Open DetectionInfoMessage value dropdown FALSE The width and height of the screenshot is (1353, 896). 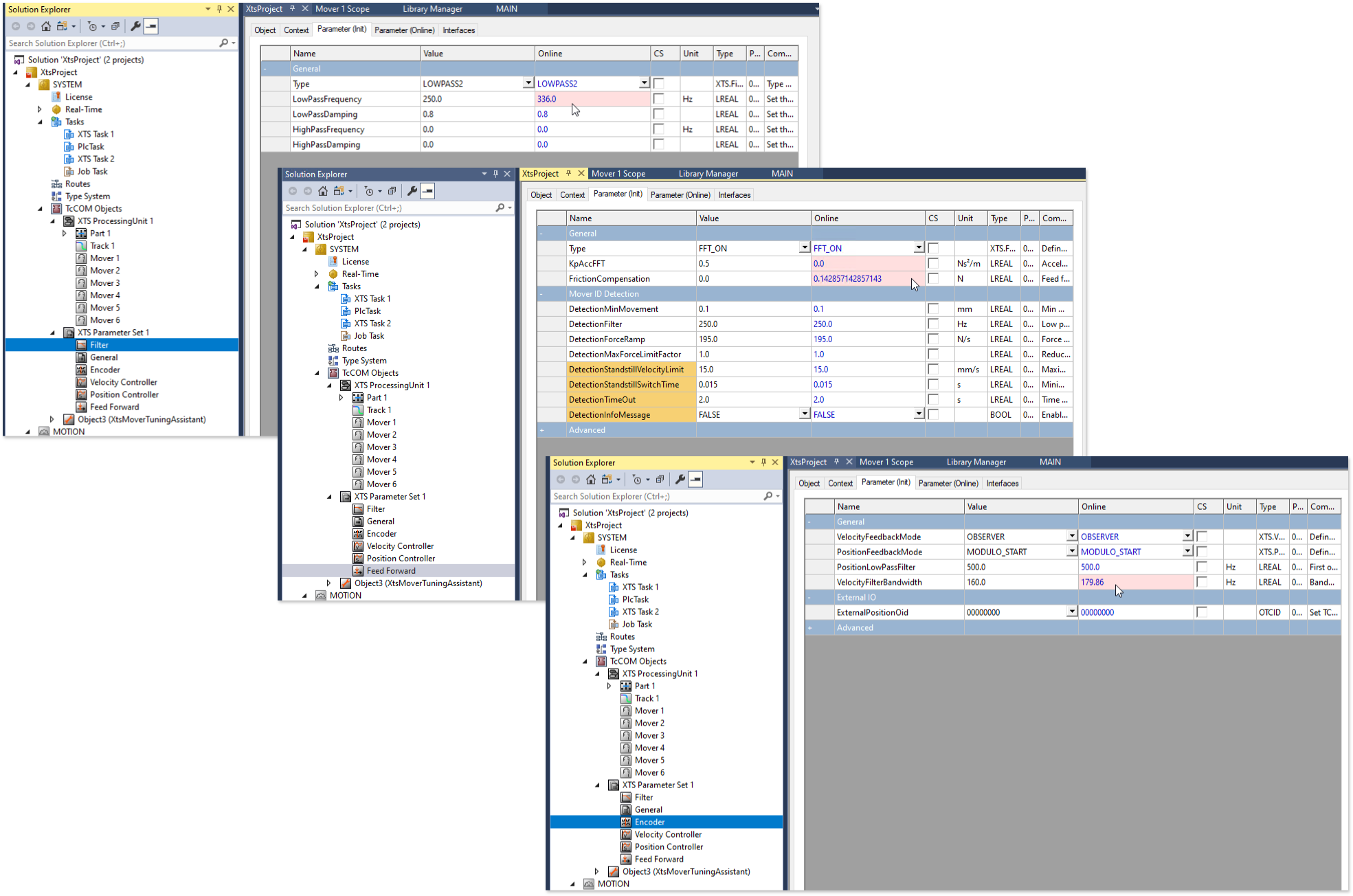804,414
